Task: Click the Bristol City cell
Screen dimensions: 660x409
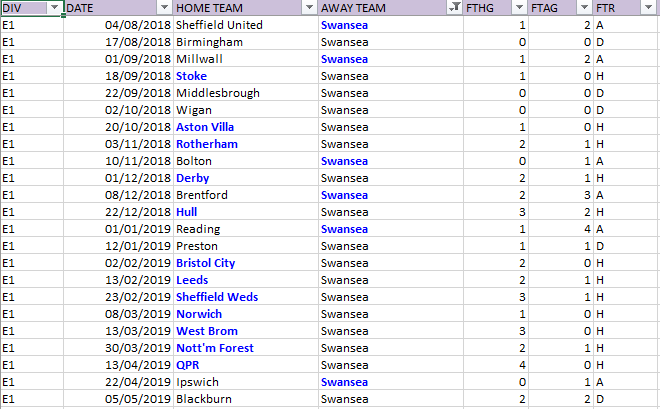Action: (x=245, y=263)
